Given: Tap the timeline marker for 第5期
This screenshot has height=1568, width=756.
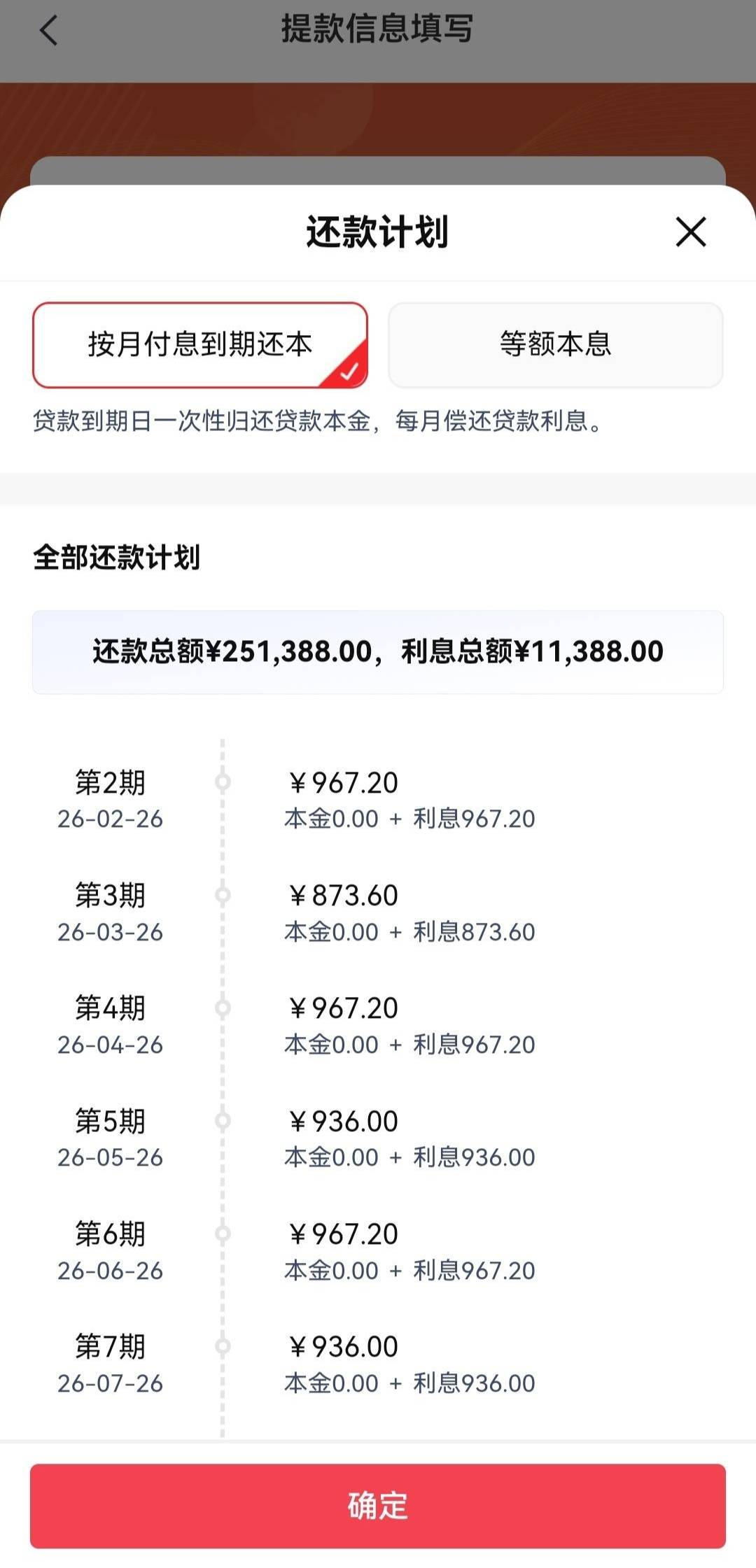Looking at the screenshot, I should point(223,1121).
